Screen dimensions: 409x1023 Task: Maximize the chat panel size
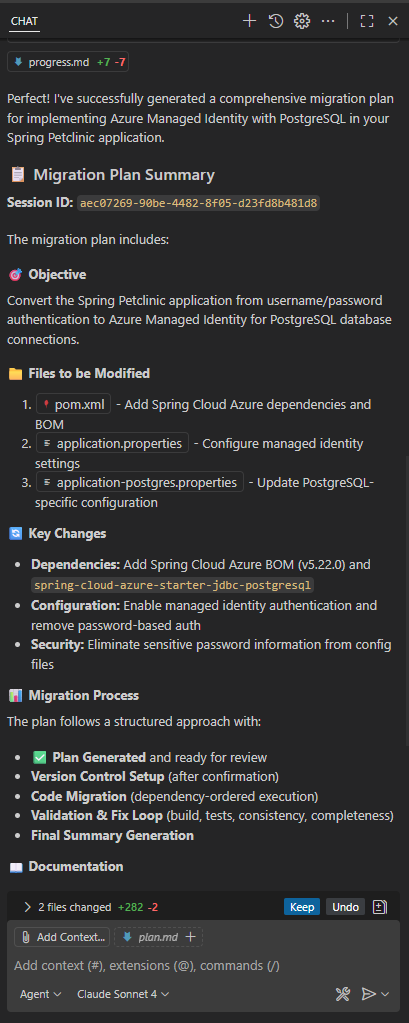point(367,21)
